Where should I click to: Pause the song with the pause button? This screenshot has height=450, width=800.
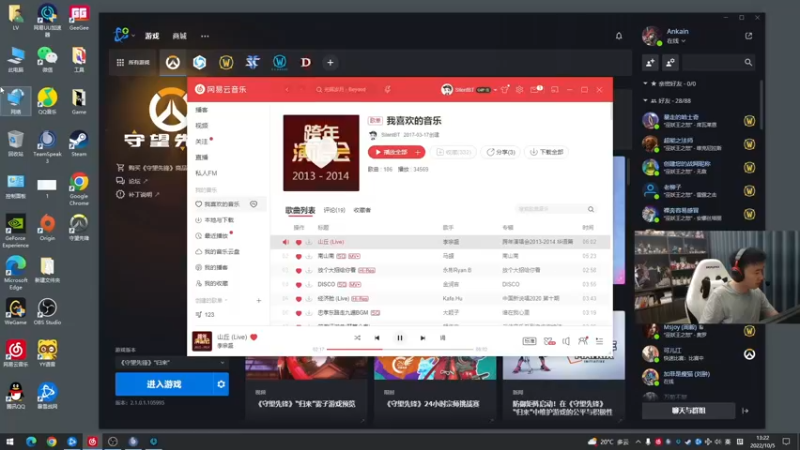coord(400,338)
